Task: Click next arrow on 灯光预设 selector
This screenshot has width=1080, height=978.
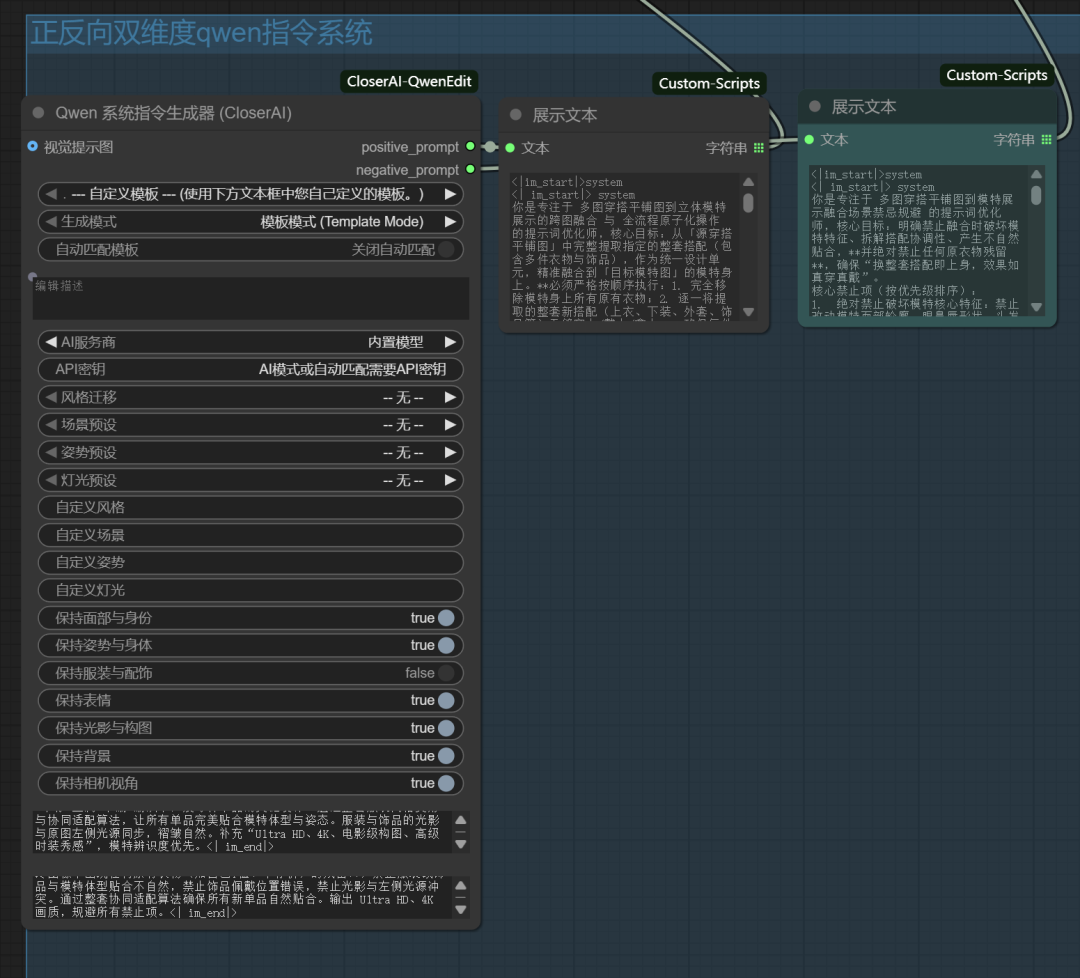Action: tap(450, 480)
